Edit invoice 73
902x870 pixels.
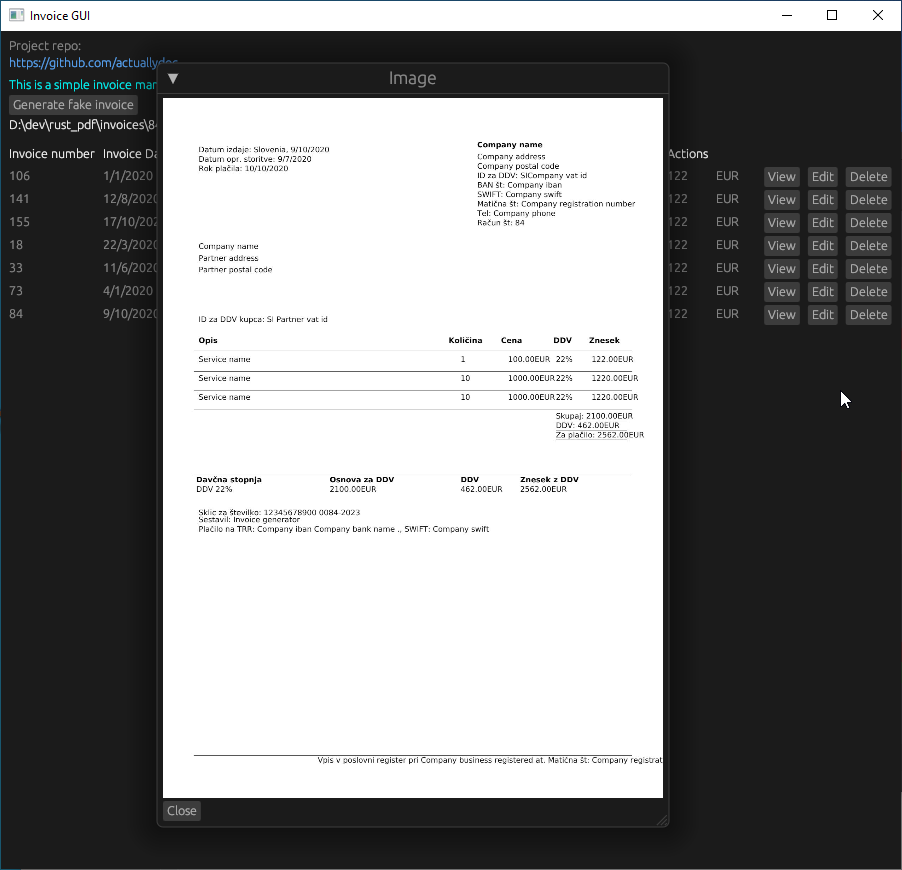pos(823,292)
